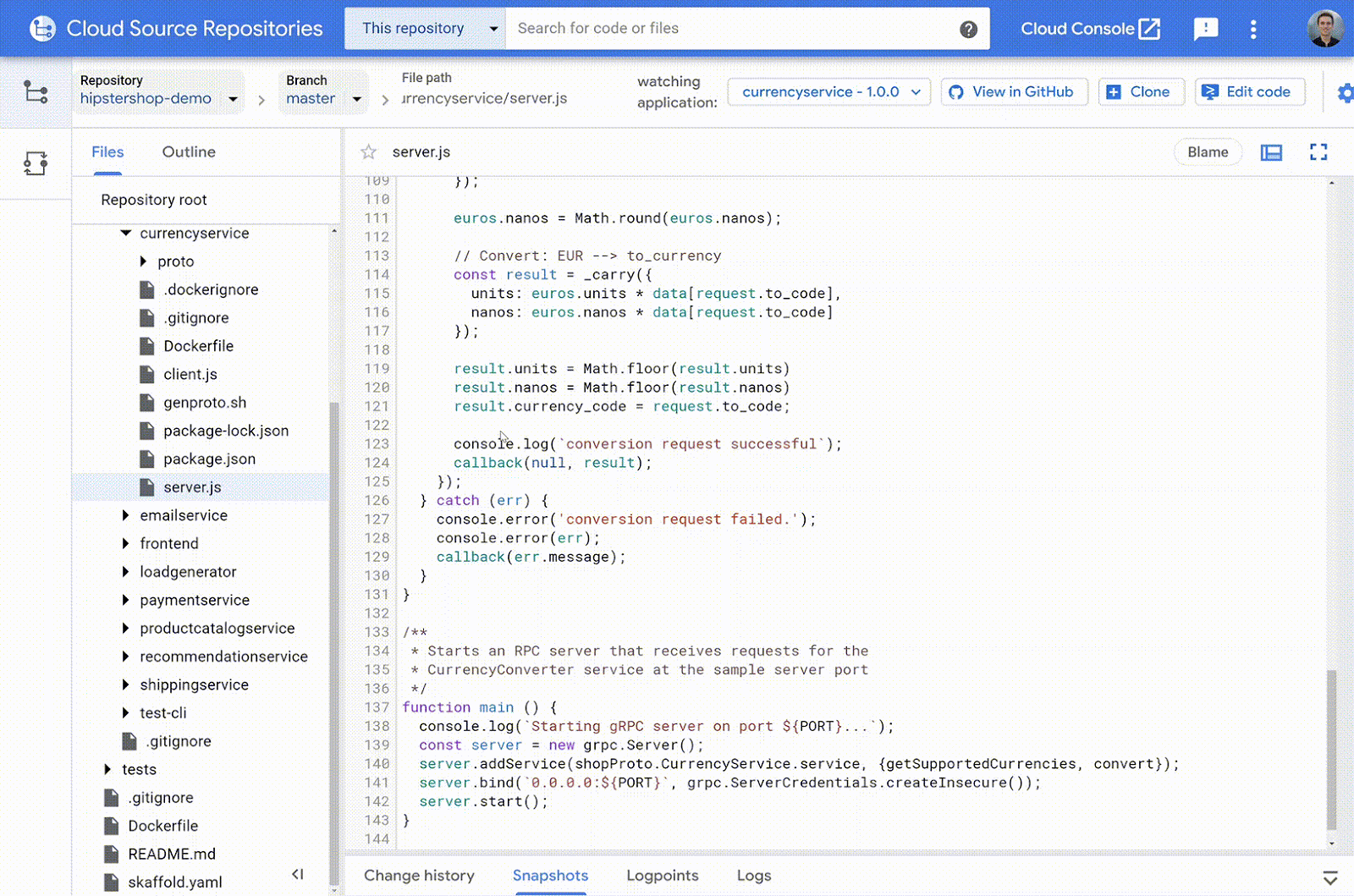The width and height of the screenshot is (1354, 896).
Task: Open the Logs tab
Action: (x=754, y=876)
